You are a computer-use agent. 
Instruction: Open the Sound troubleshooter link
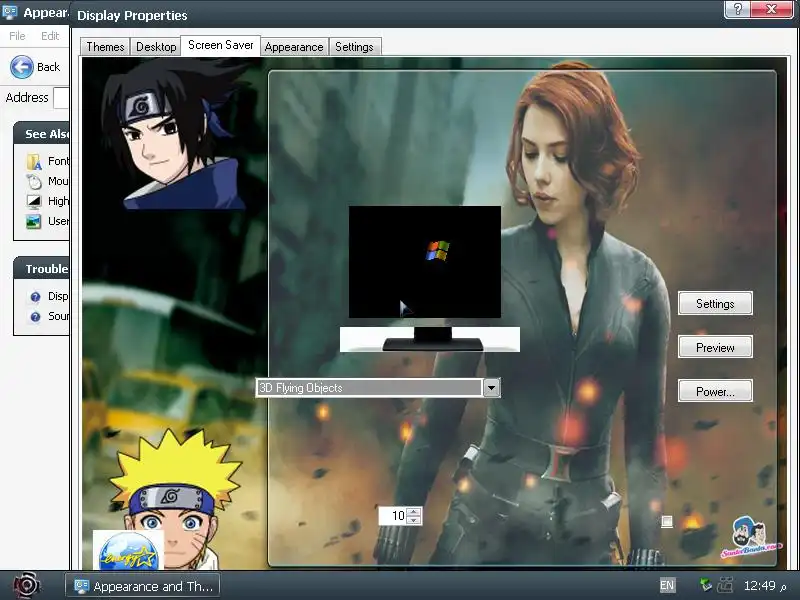58,316
